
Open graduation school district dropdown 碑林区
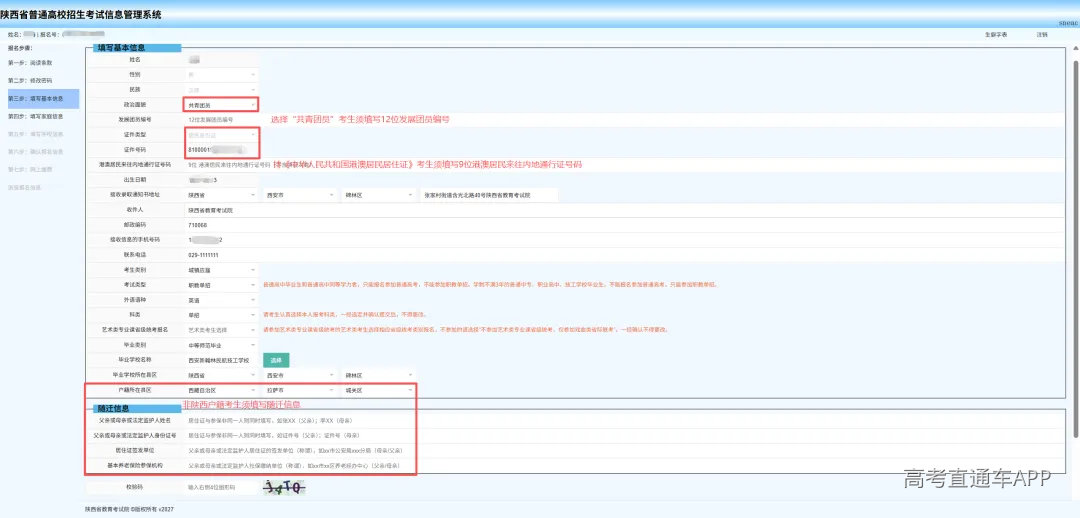(x=380, y=375)
